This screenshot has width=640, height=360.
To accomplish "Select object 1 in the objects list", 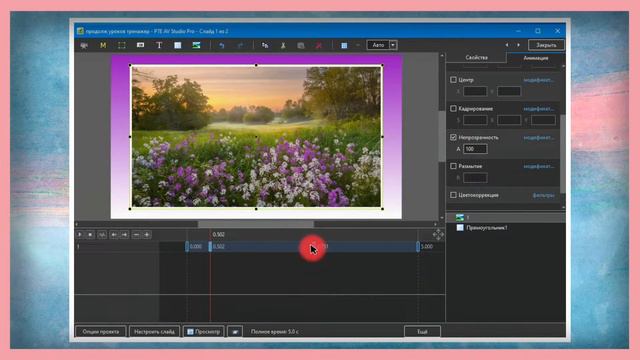I will pos(506,217).
